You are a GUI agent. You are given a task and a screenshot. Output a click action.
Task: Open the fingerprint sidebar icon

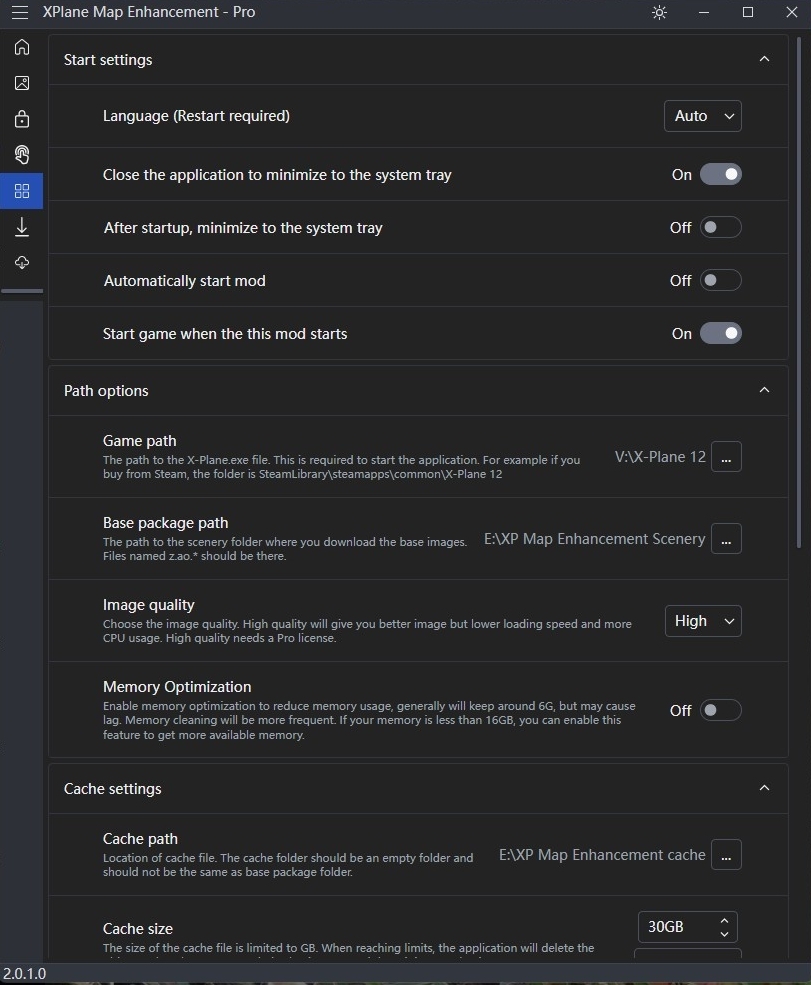point(22,154)
